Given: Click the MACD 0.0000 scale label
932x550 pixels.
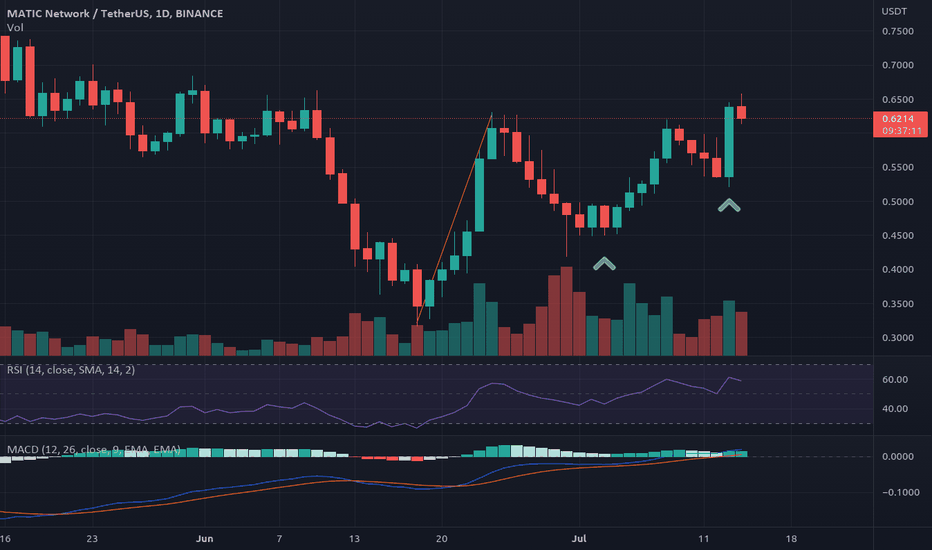Looking at the screenshot, I should tap(898, 457).
